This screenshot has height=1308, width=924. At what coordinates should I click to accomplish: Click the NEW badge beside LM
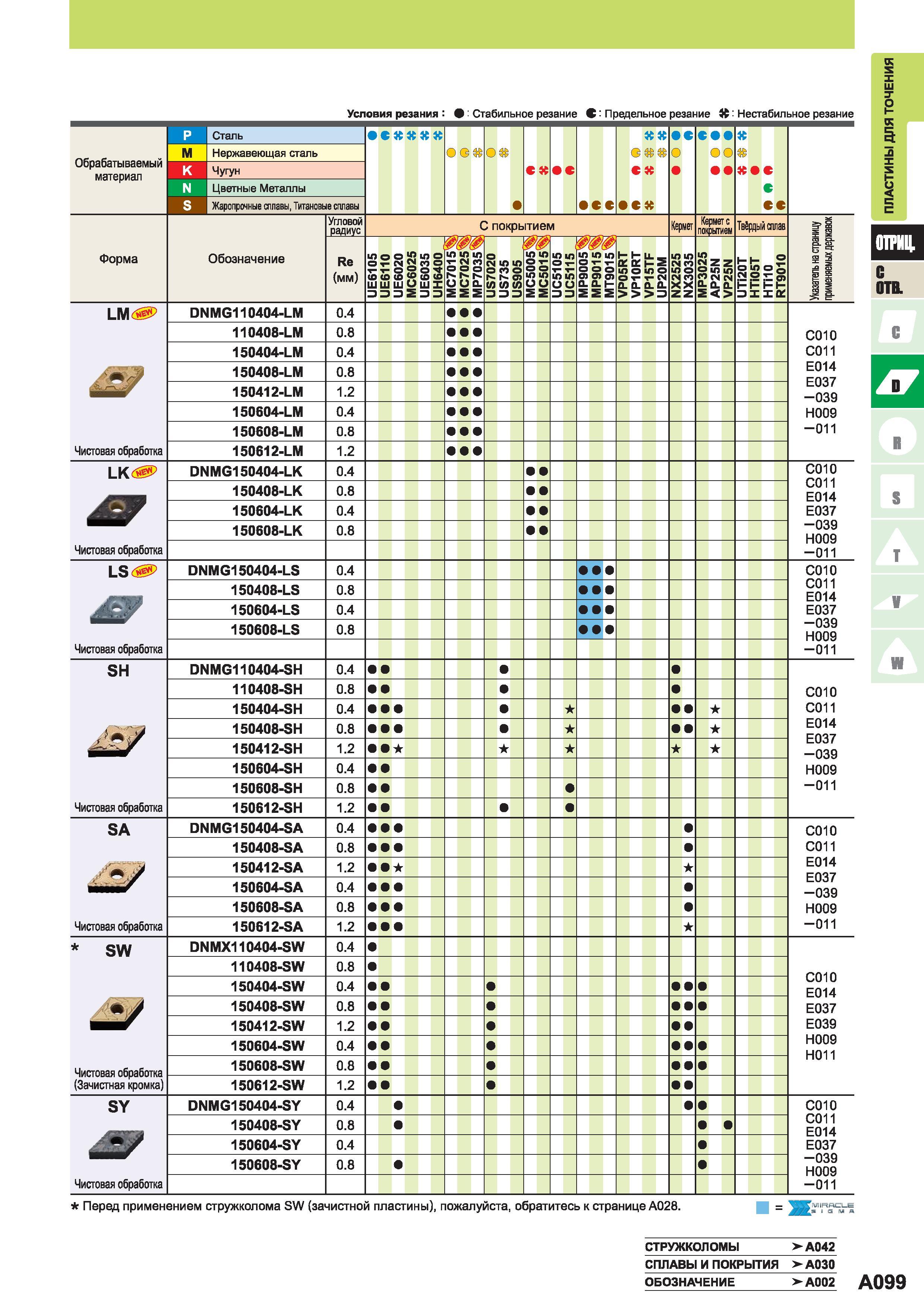pos(144,313)
